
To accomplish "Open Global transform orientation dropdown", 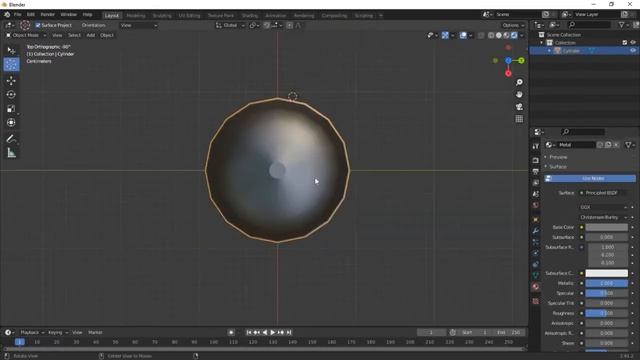I will coord(230,25).
